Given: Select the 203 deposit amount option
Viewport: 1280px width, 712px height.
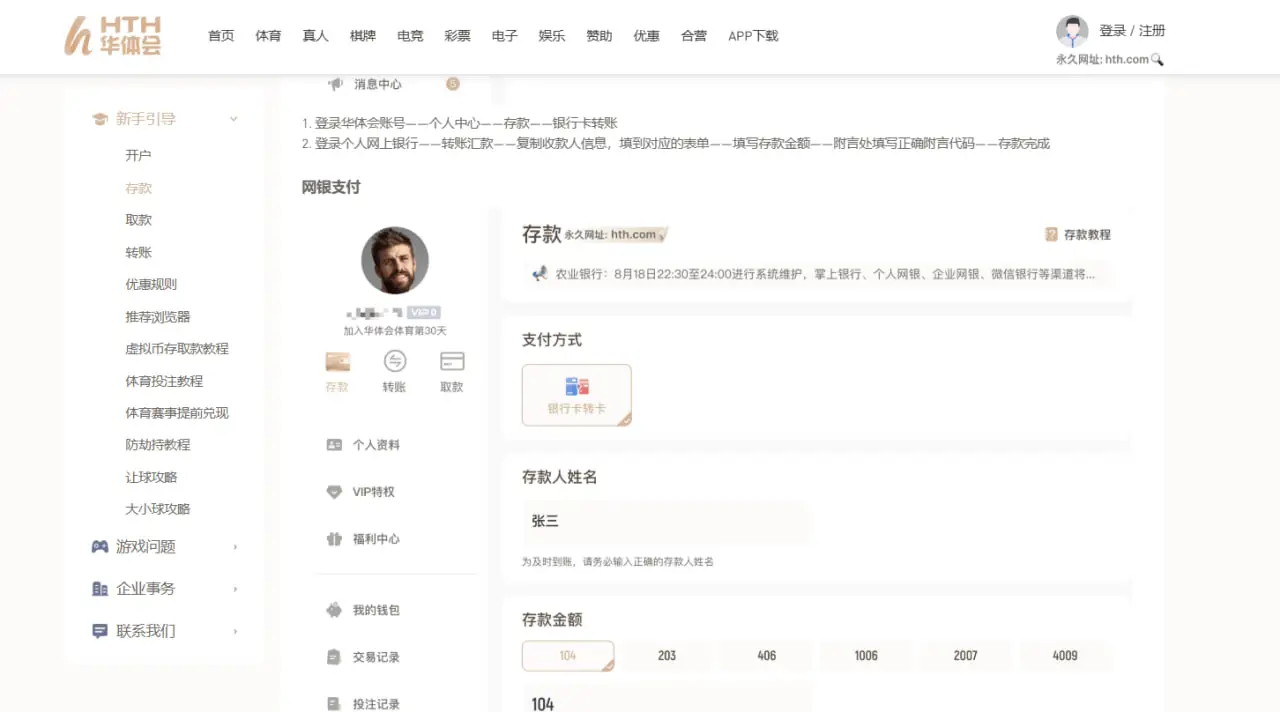Looking at the screenshot, I should (x=667, y=655).
